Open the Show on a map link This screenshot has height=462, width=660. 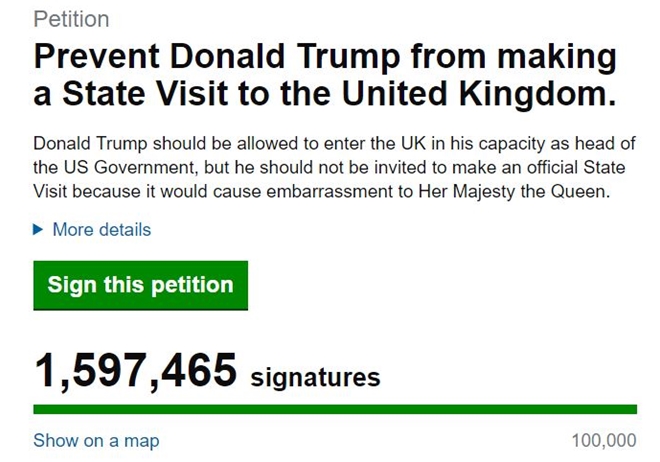click(x=96, y=441)
